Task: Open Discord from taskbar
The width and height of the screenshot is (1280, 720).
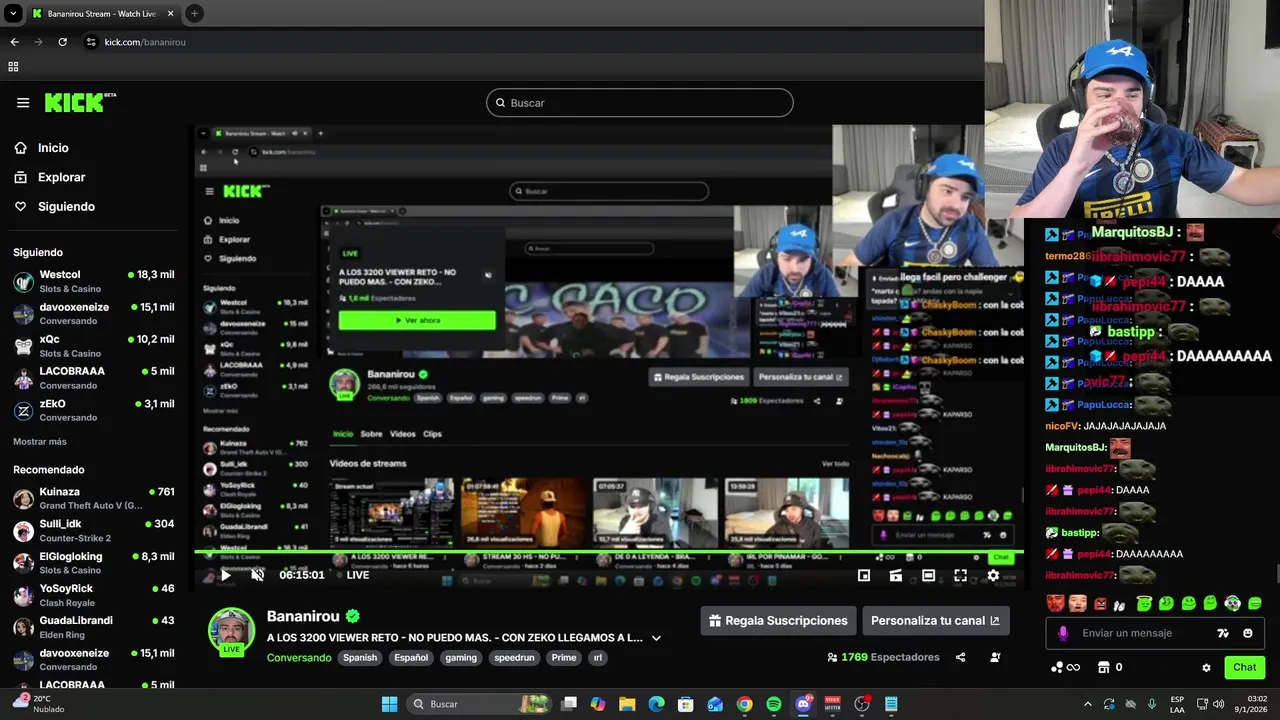Action: pyautogui.click(x=803, y=704)
